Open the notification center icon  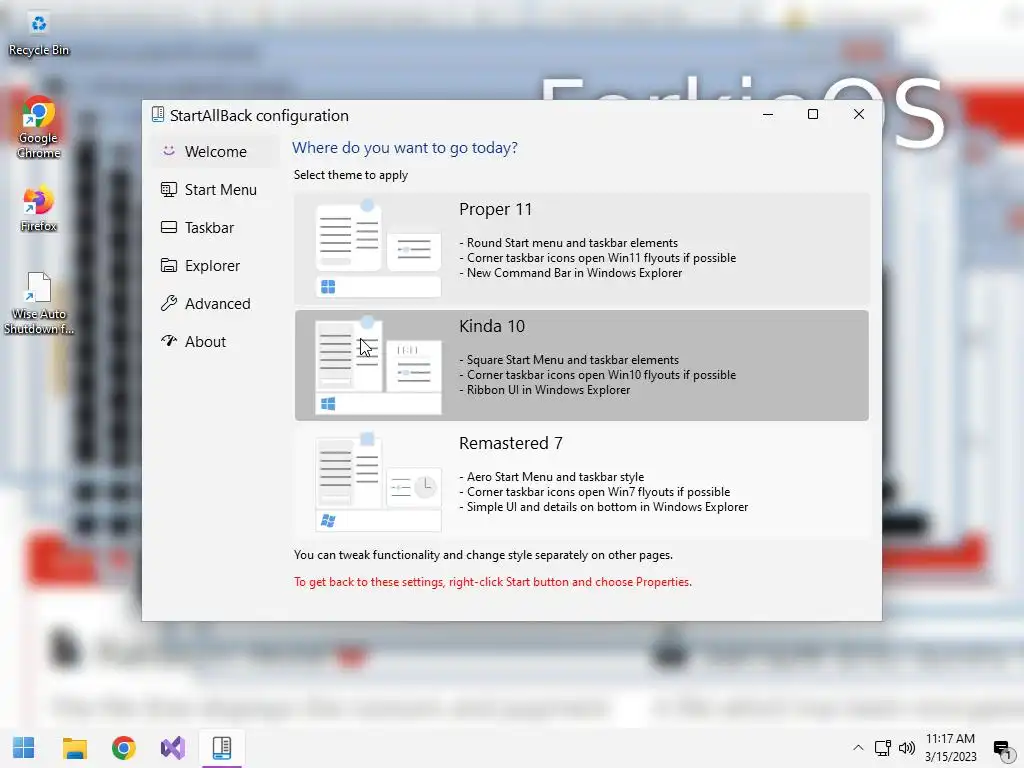pyautogui.click(x=1002, y=748)
